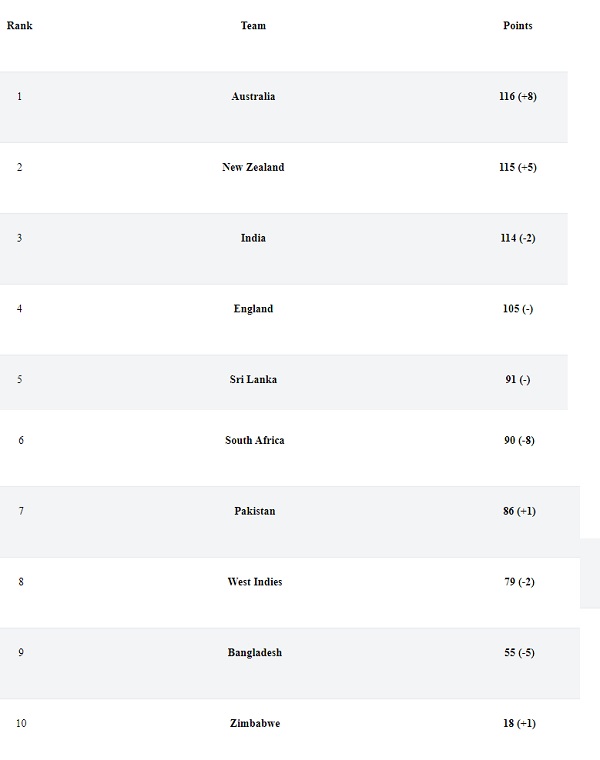
Task: Click Australia's 116 (+8) points value
Action: click(517, 97)
